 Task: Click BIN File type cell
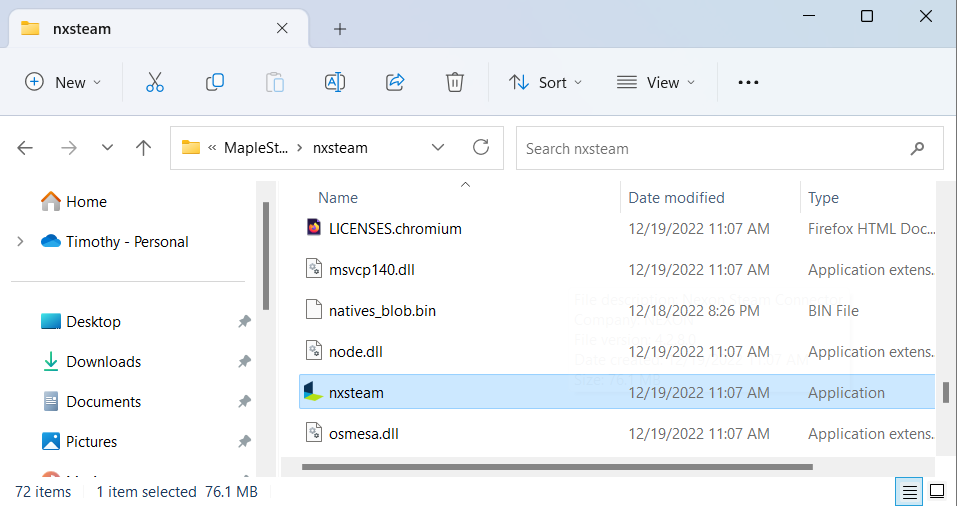click(x=833, y=311)
